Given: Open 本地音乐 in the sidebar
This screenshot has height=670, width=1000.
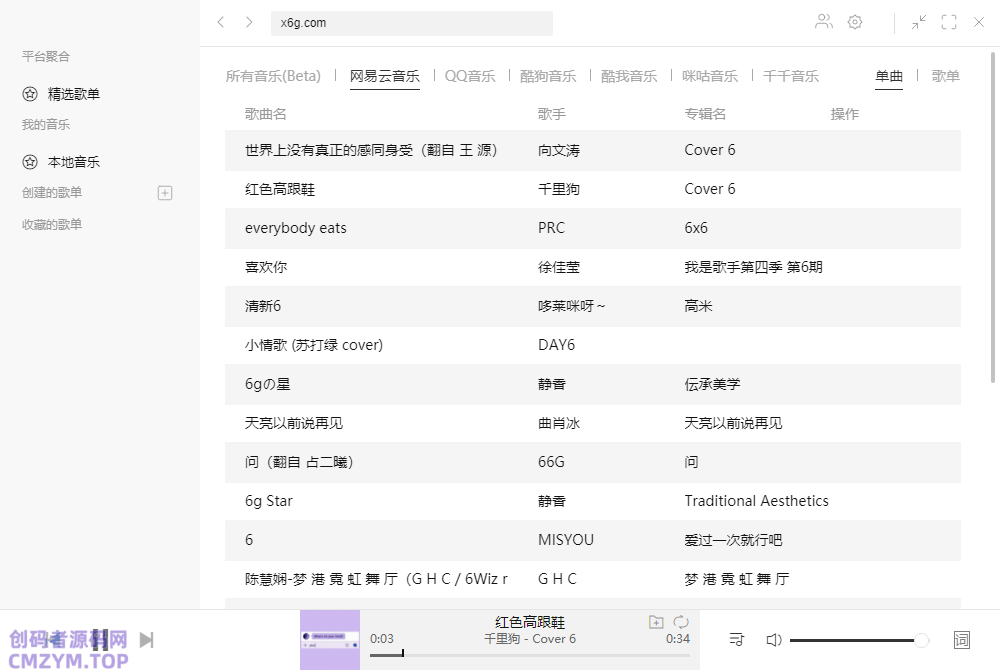Looking at the screenshot, I should pos(73,162).
